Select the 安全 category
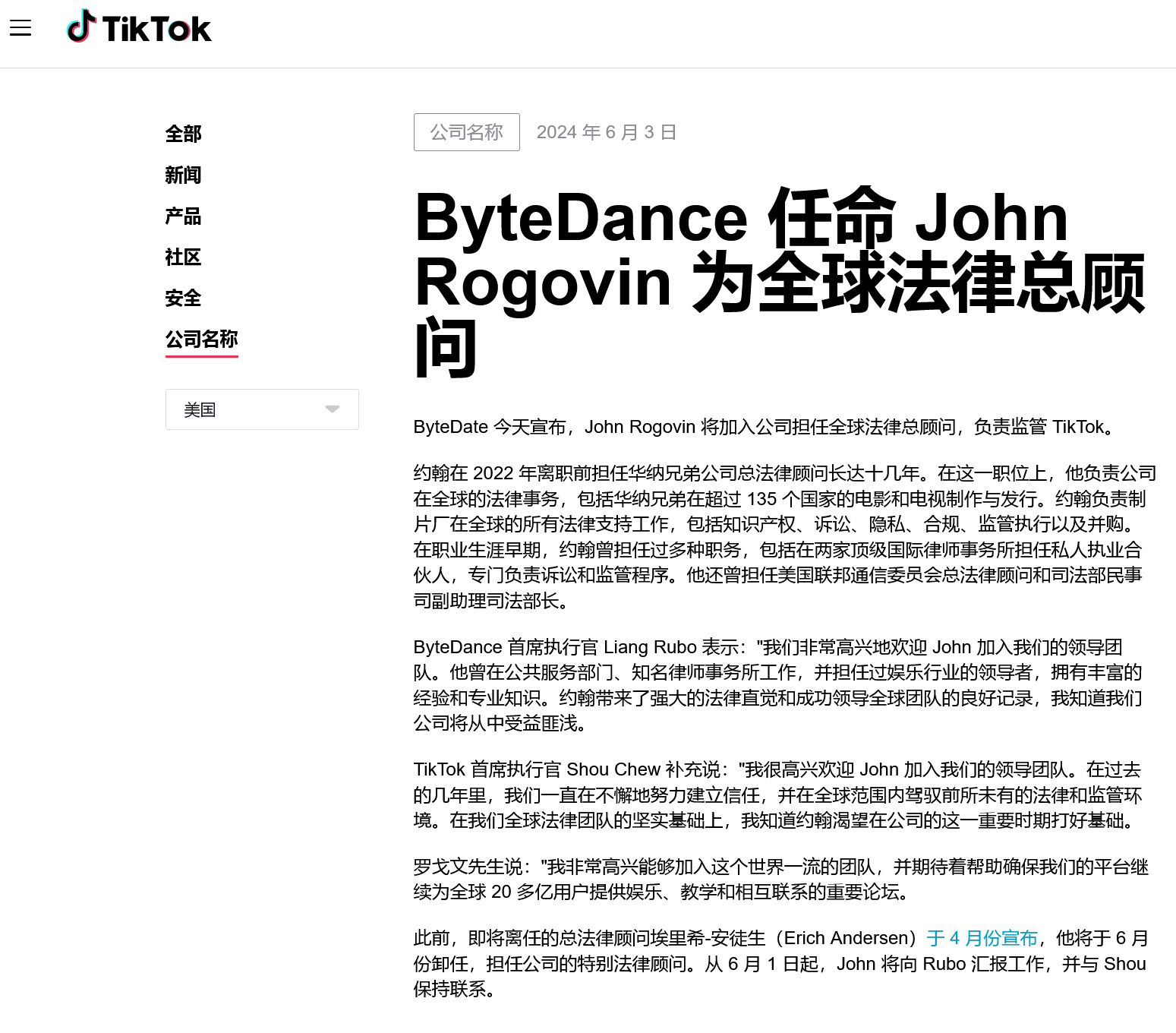 click(183, 298)
